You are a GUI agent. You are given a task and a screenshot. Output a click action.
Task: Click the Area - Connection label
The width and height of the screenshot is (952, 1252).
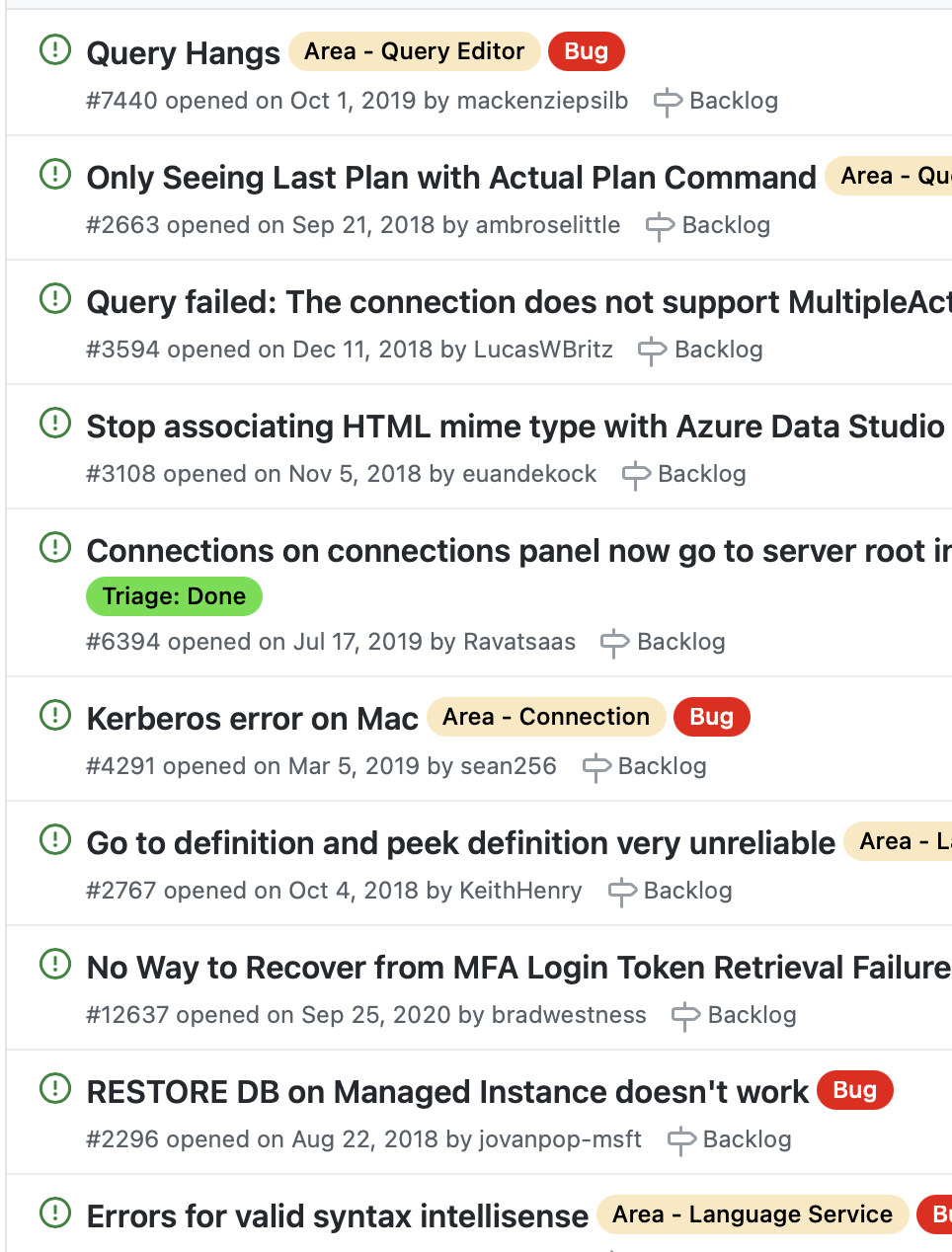pos(546,717)
